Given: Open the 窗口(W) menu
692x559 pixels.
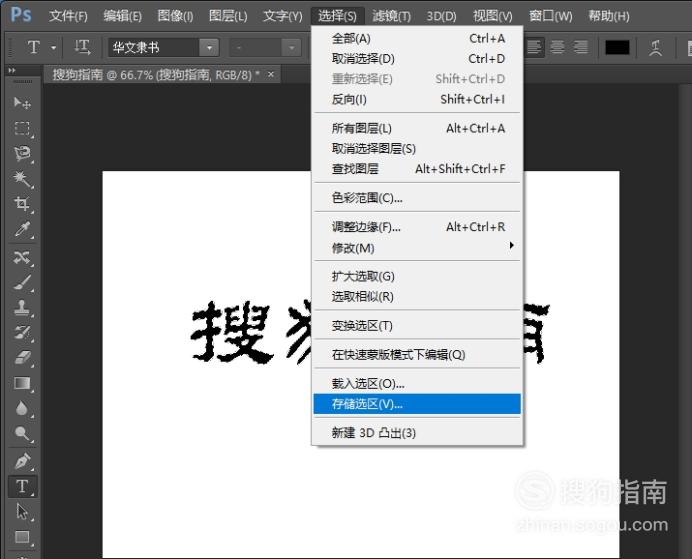Looking at the screenshot, I should (x=551, y=16).
